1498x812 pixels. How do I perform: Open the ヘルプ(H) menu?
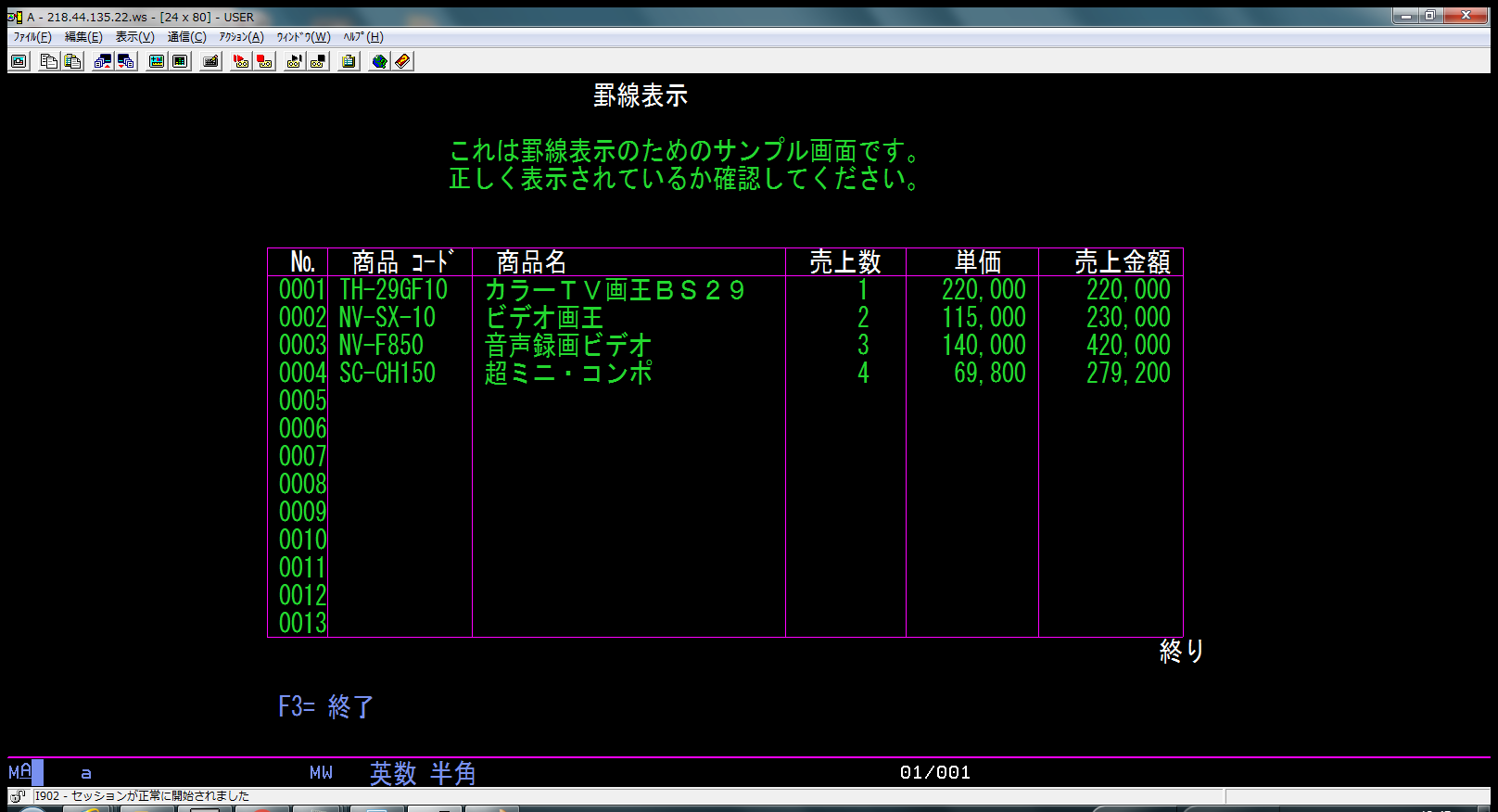click(362, 37)
